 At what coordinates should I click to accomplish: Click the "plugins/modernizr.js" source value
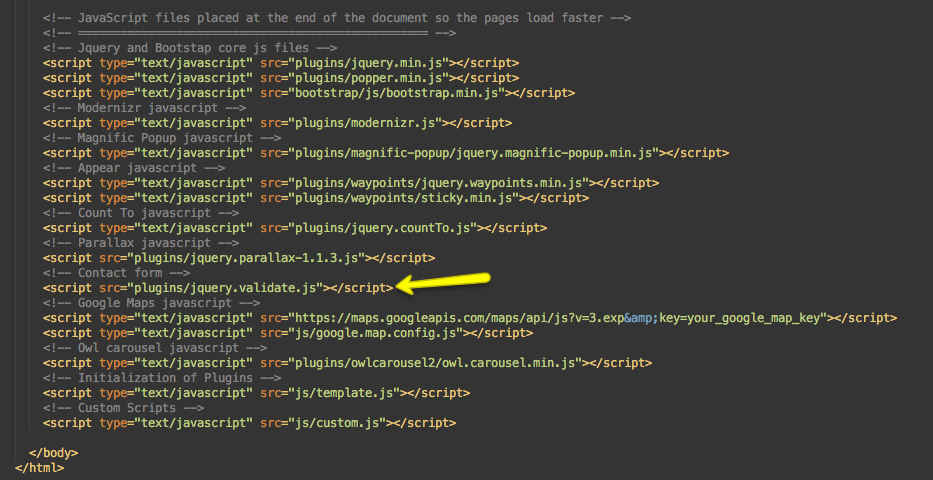pos(368,123)
